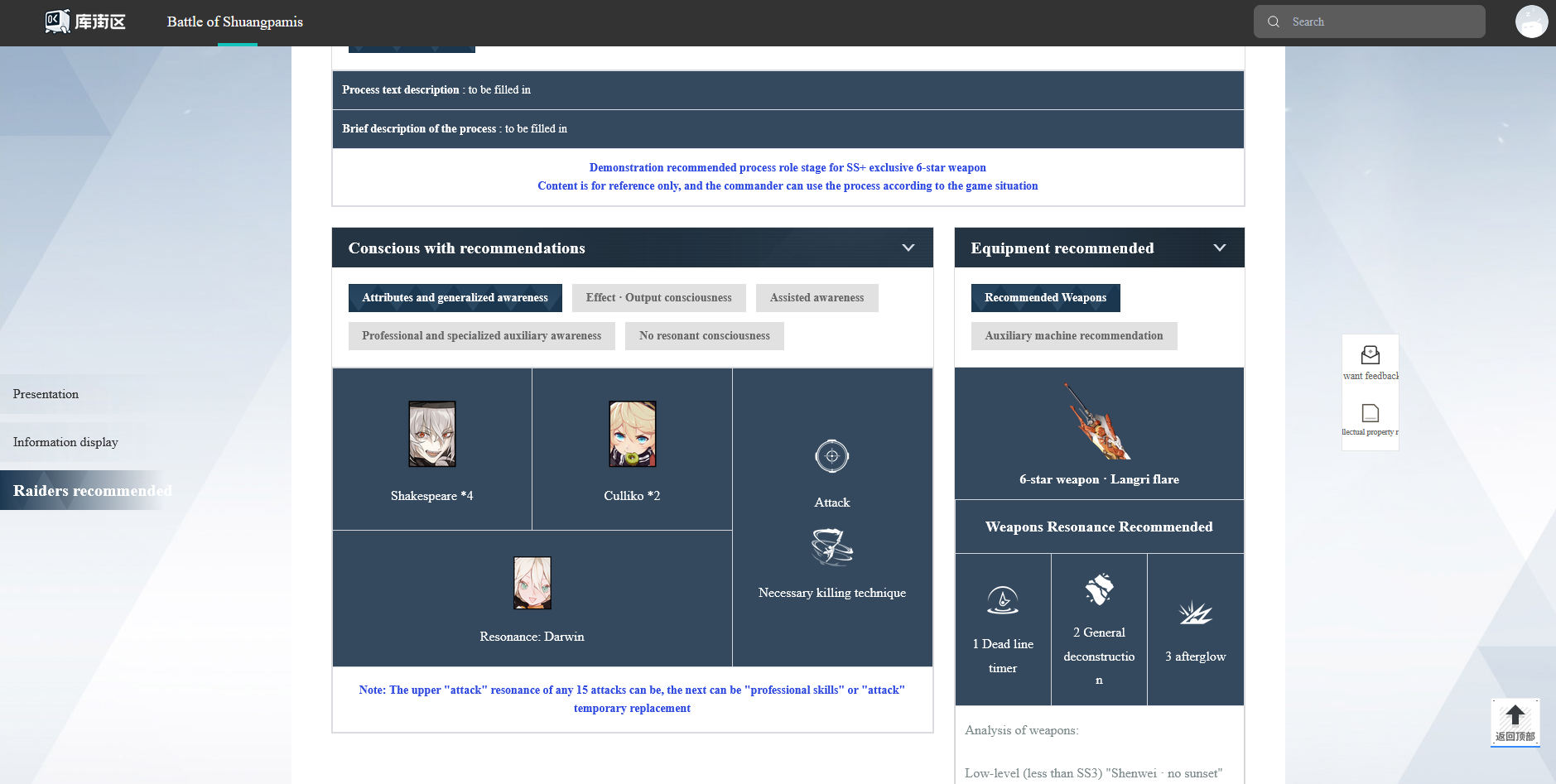Select the Culliko portrait thumbnail
The image size is (1556, 784).
tap(633, 434)
